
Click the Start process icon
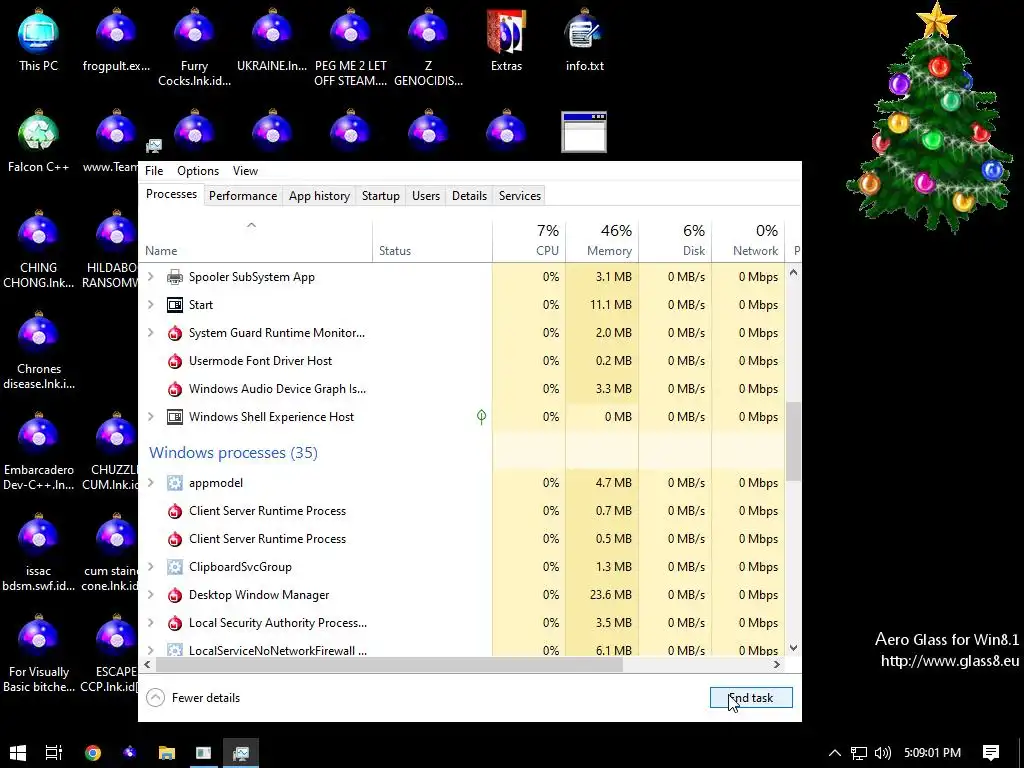point(174,305)
